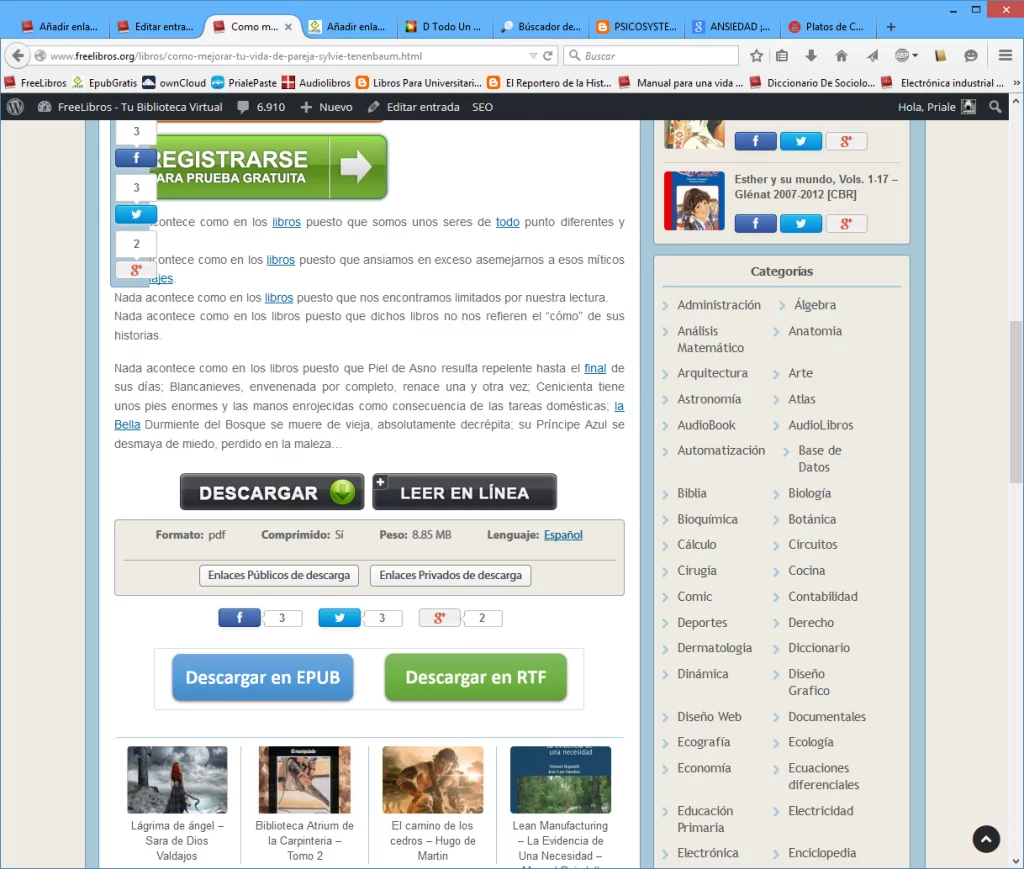Click the DESCARGAR button
This screenshot has width=1024, height=869.
271,492
